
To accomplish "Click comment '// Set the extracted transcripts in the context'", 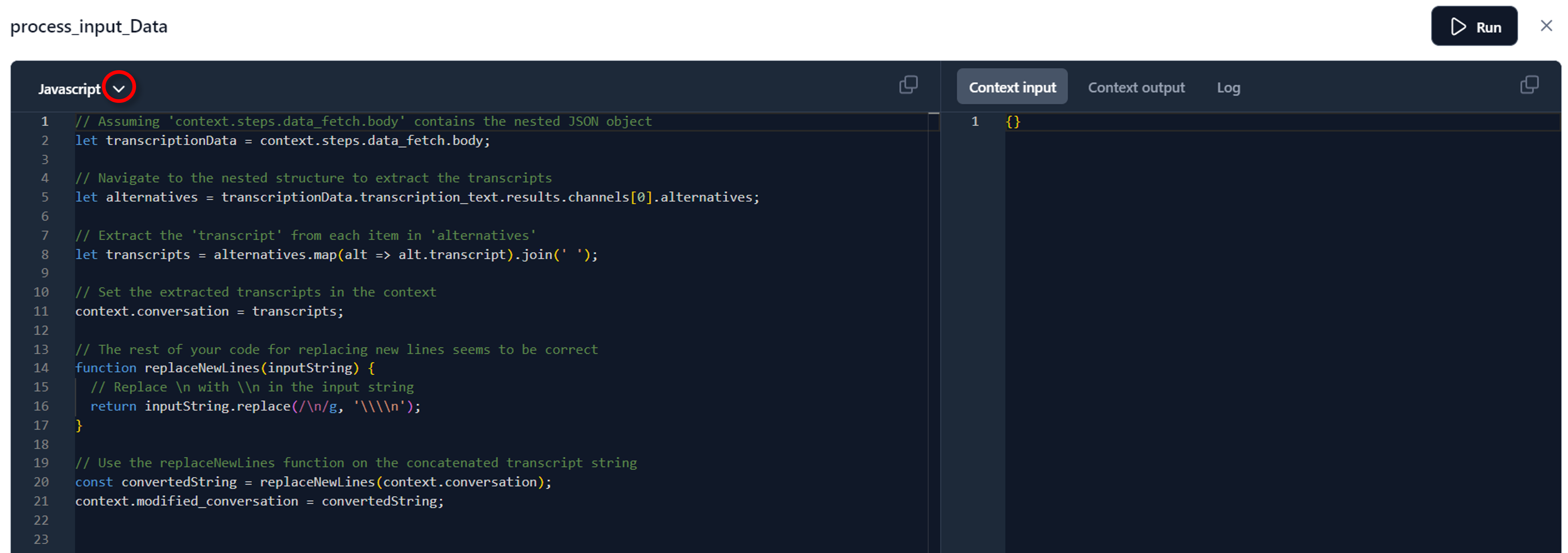I will tap(256, 292).
